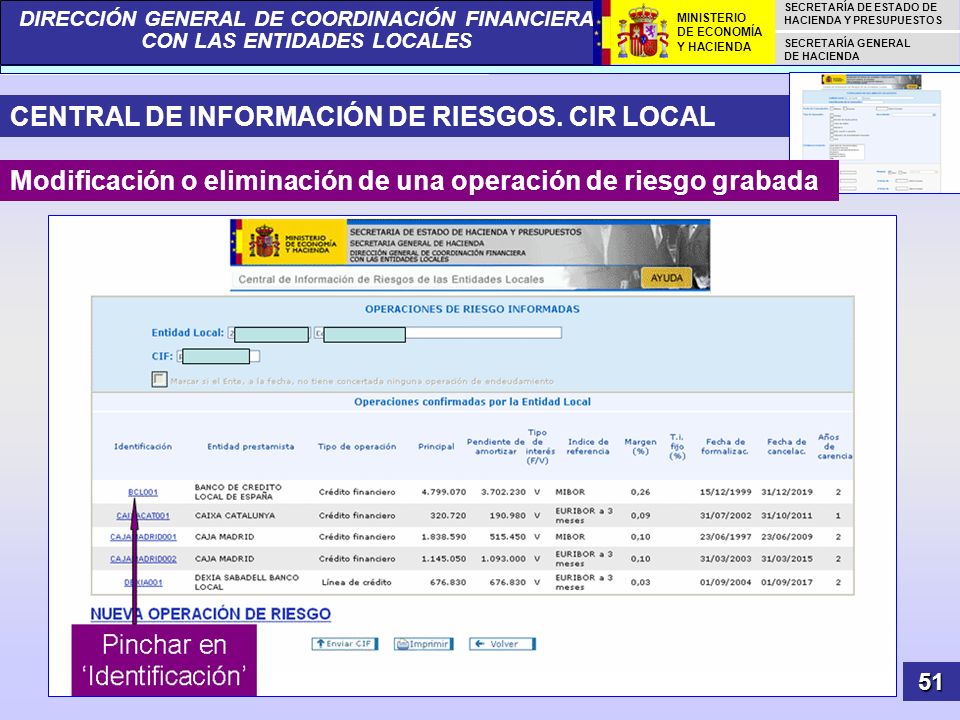Click the cancellation date 23/06/2009
960x720 pixels.
787,537
